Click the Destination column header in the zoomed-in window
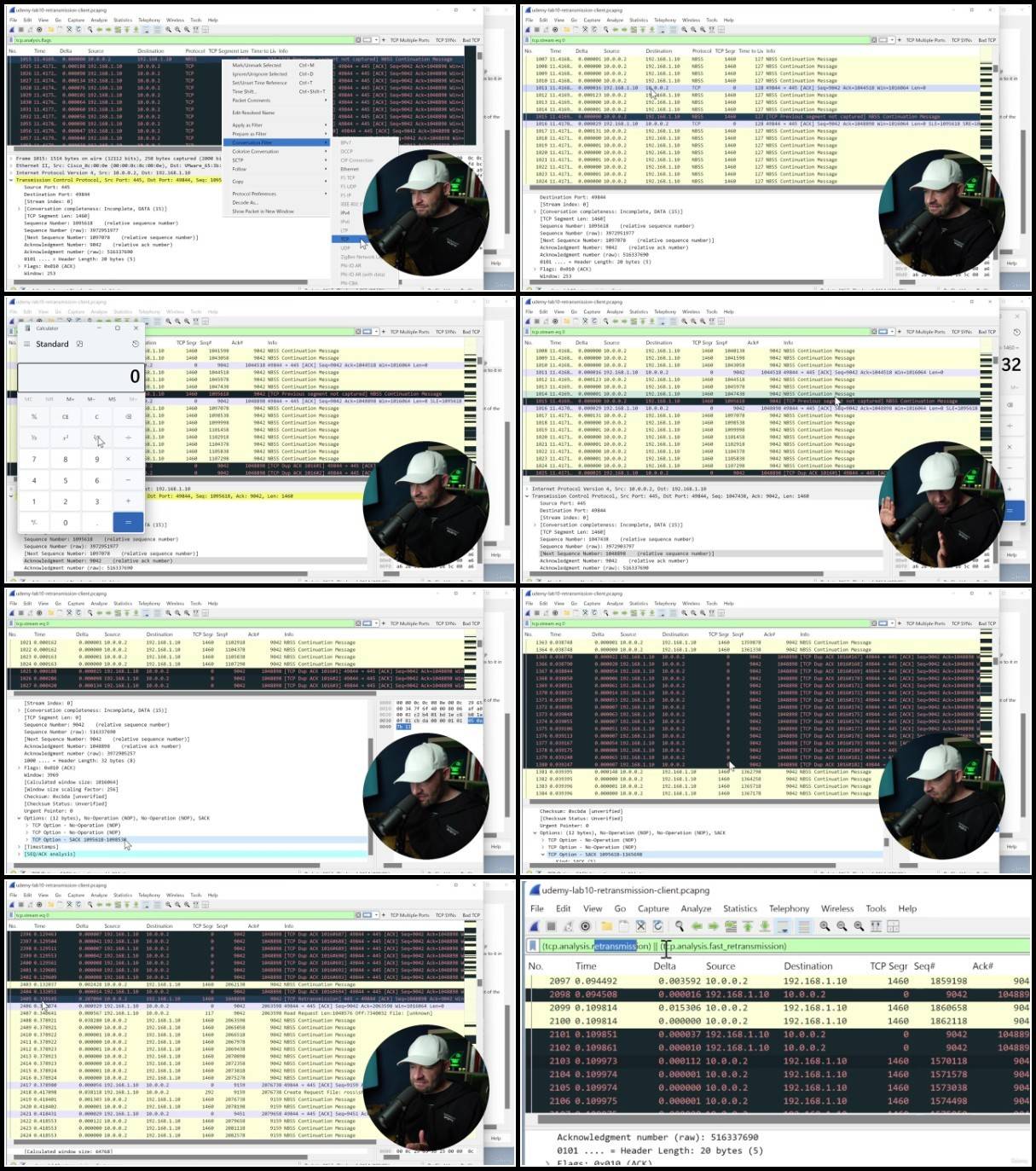Screen dimensions: 1036x1171 [x=808, y=966]
